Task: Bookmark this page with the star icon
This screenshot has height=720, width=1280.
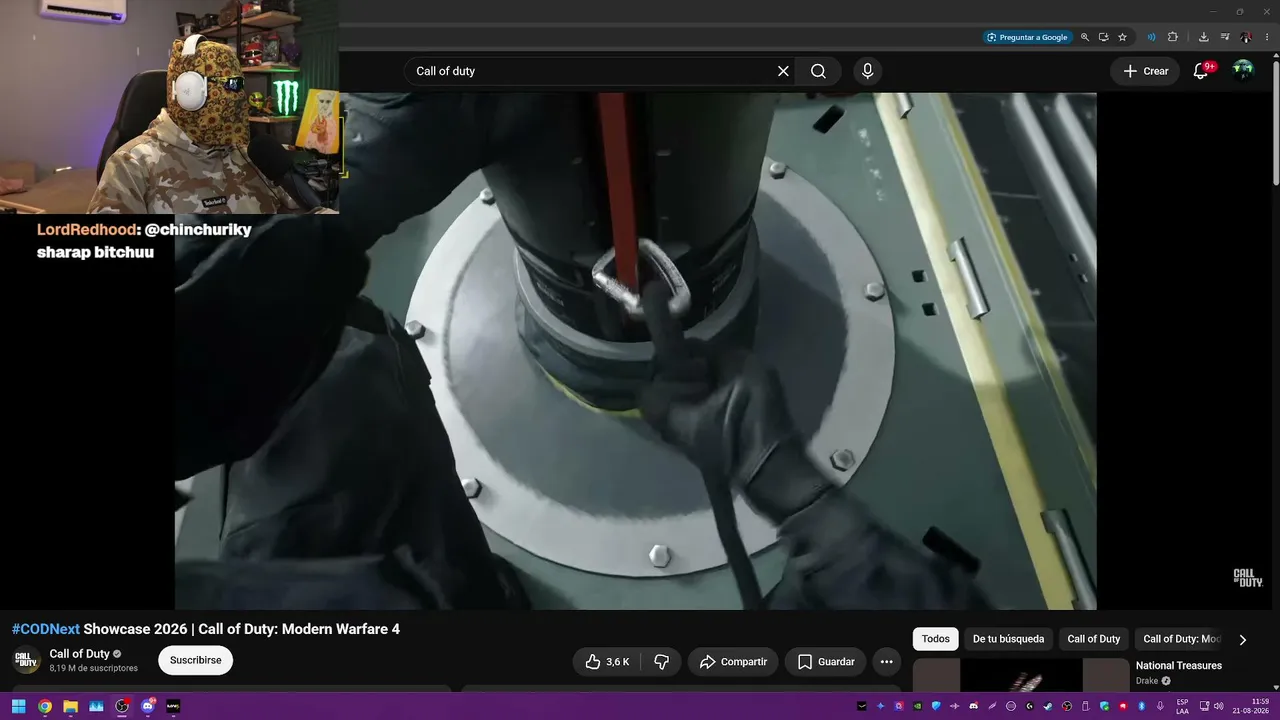Action: click(x=1123, y=37)
